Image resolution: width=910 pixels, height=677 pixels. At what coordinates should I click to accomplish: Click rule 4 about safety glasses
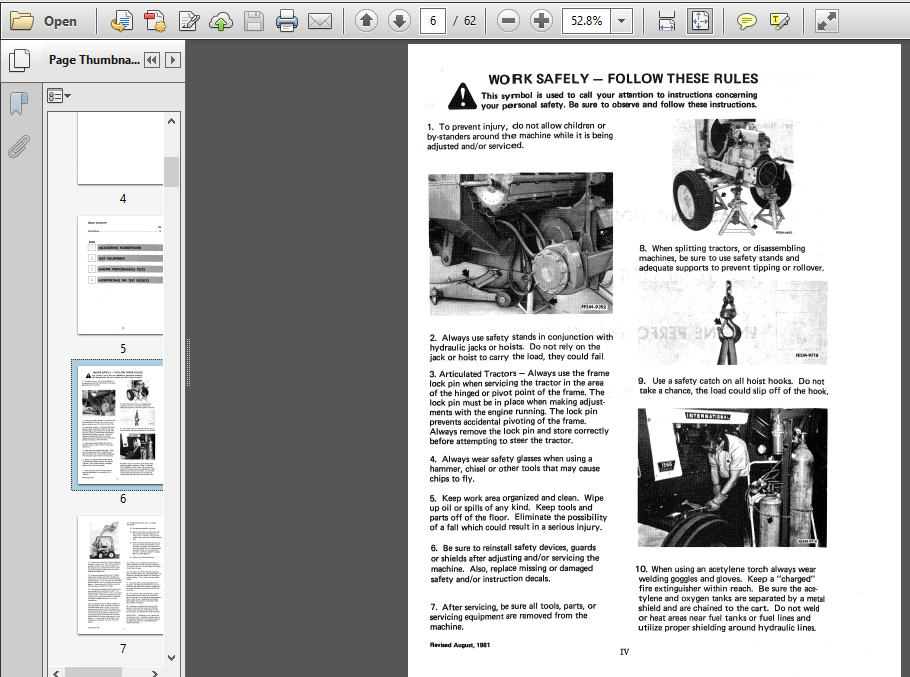[515, 469]
